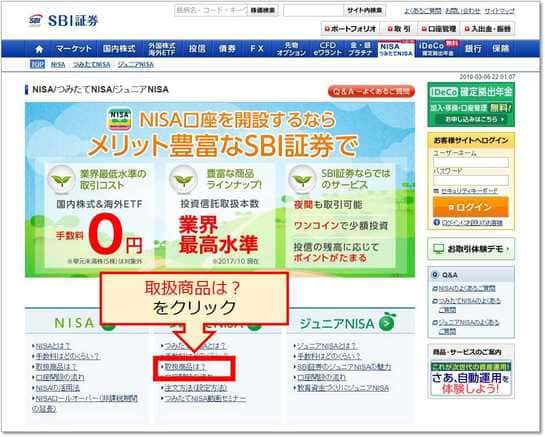Open the login help link below ログイン
The height and width of the screenshot is (437, 545).
(472, 222)
